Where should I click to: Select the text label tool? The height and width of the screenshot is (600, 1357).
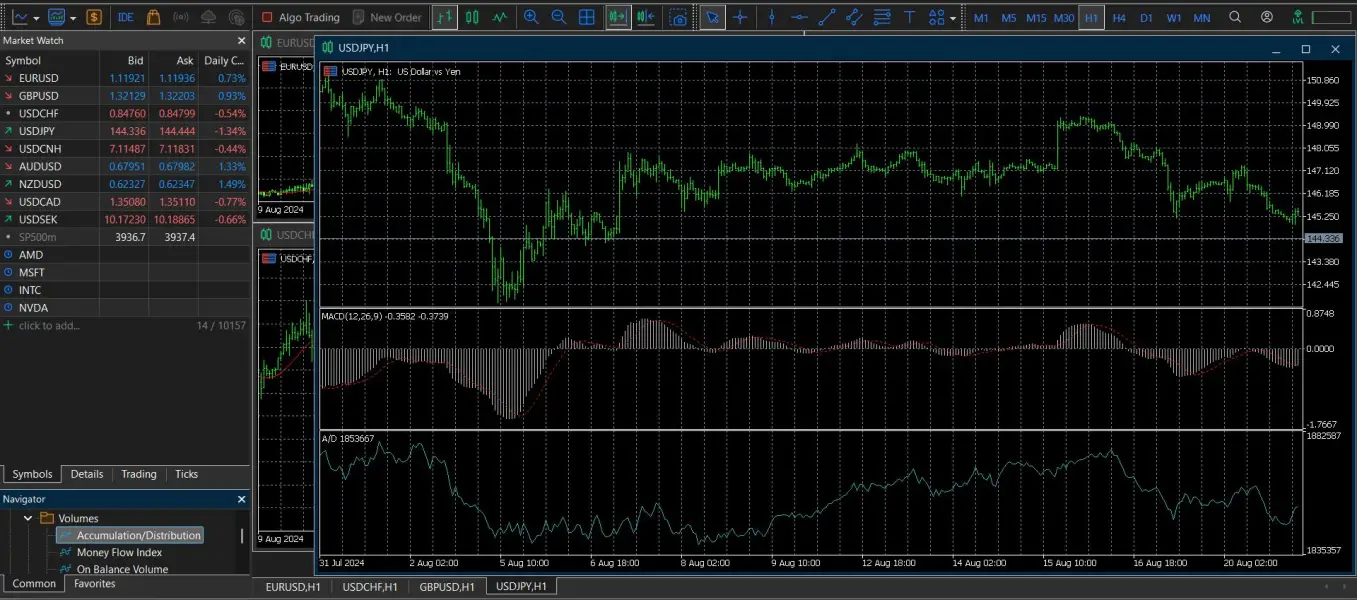point(909,17)
